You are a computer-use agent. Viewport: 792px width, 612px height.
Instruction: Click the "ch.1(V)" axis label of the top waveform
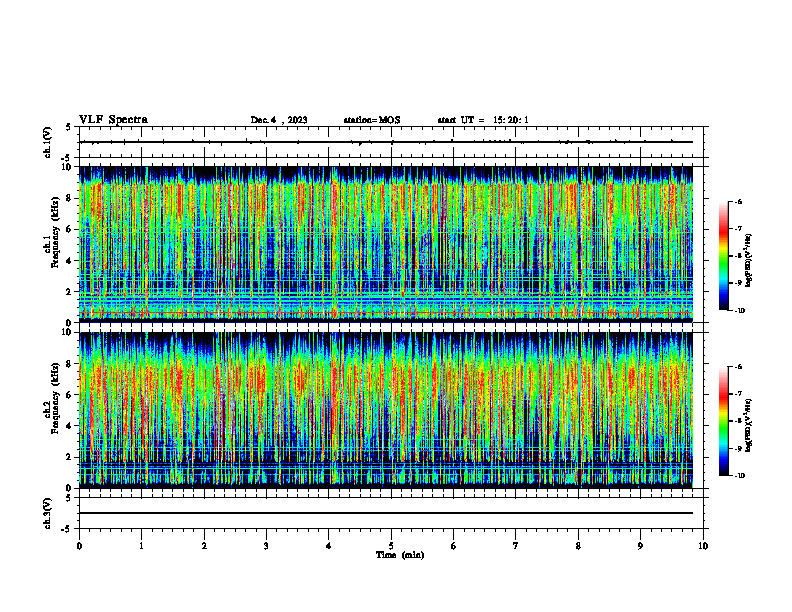47,142
